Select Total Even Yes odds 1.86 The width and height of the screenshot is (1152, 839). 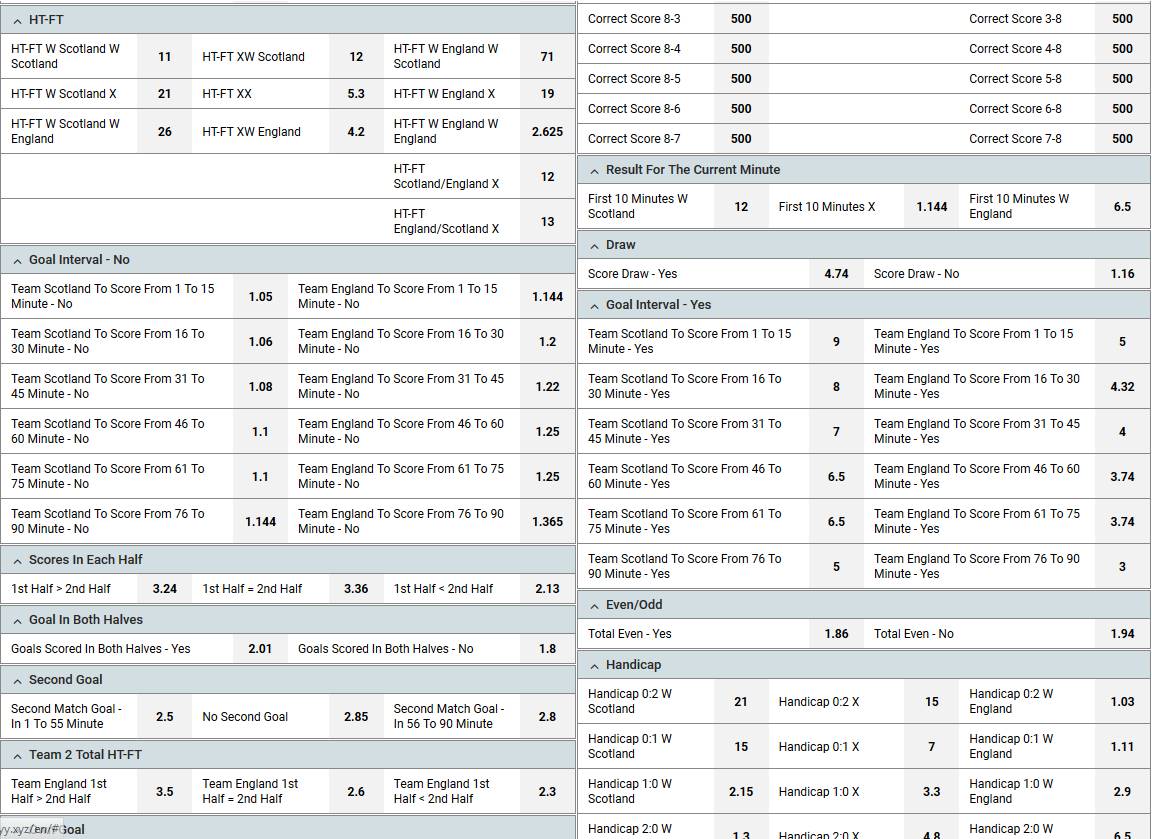[x=836, y=634]
